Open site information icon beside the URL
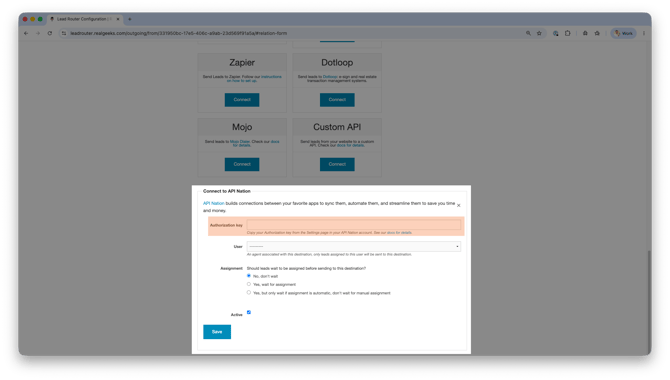 [64, 33]
